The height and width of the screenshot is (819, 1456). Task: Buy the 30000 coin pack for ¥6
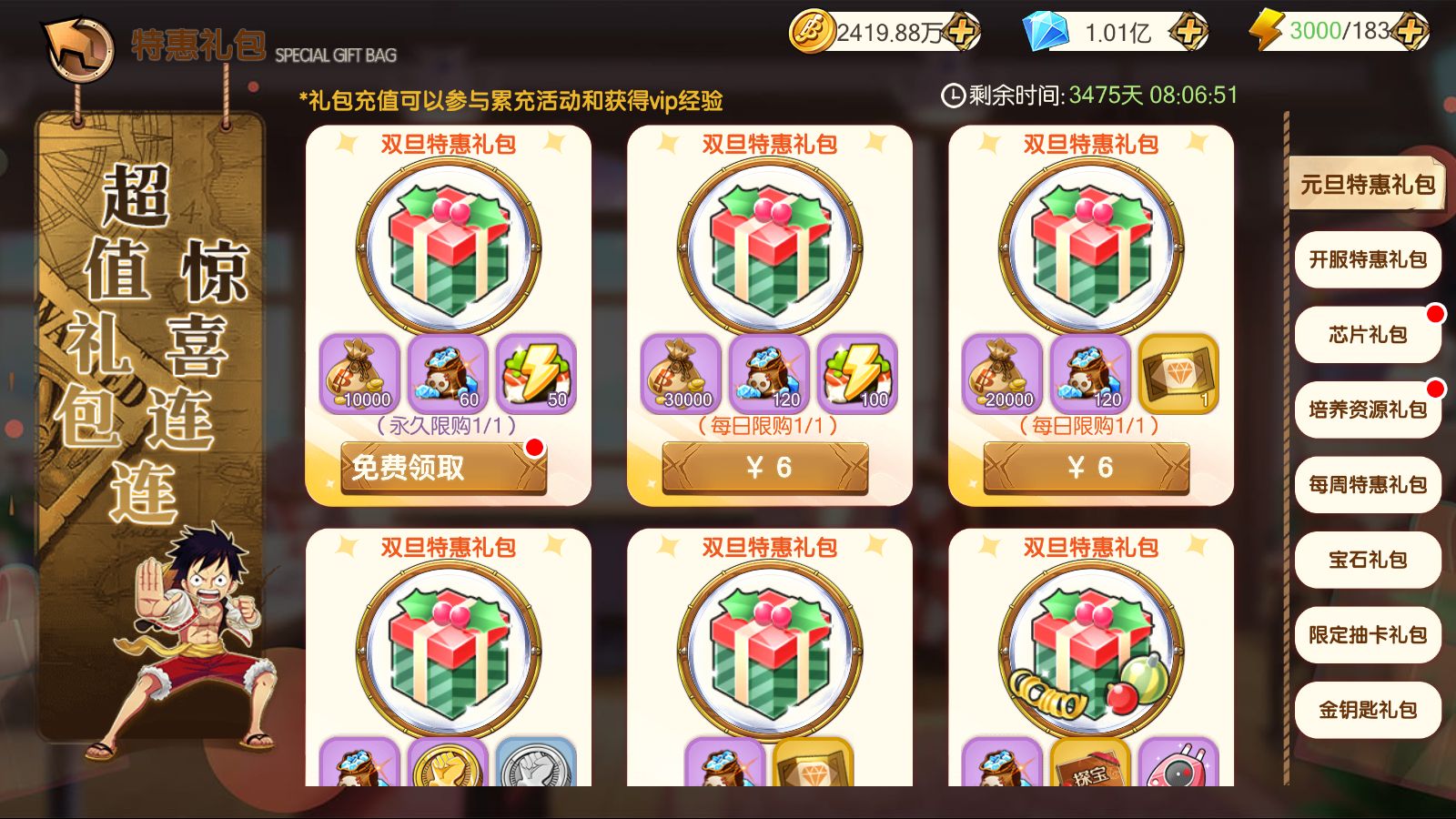pyautogui.click(x=765, y=468)
